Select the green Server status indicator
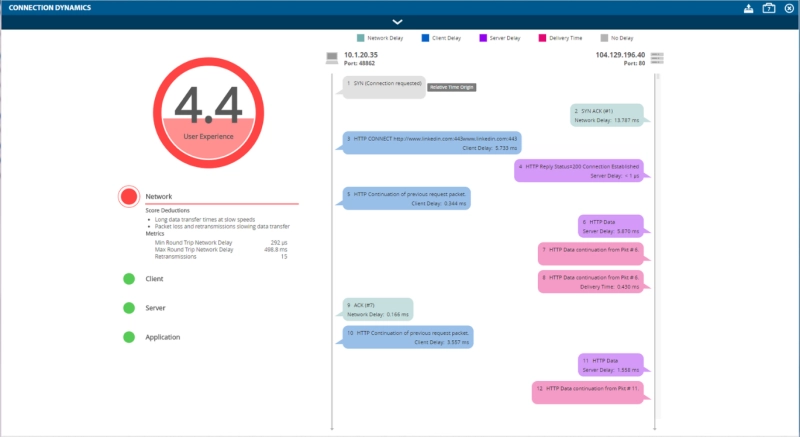Screen dimensions: 800x437 [x=128, y=308]
